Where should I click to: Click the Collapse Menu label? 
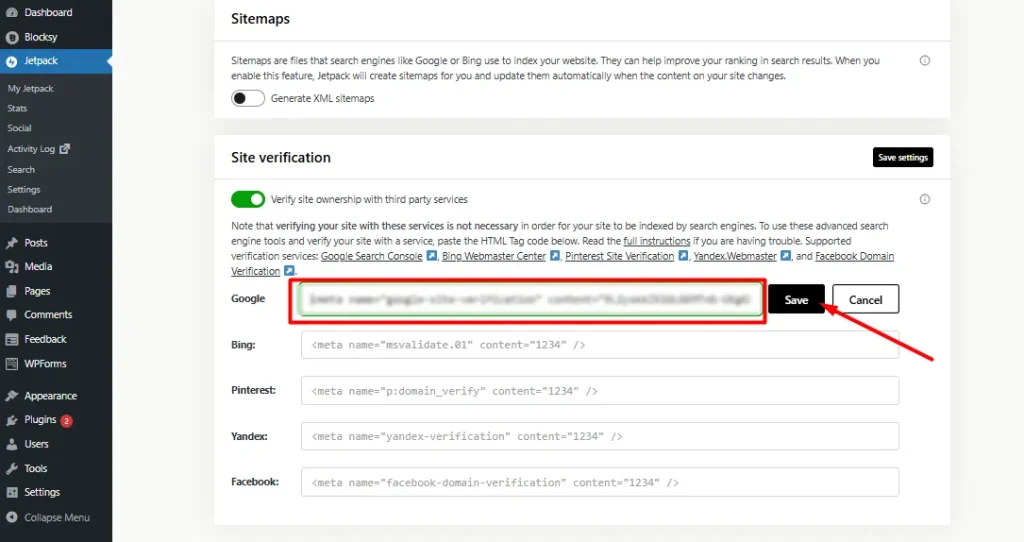(x=57, y=517)
